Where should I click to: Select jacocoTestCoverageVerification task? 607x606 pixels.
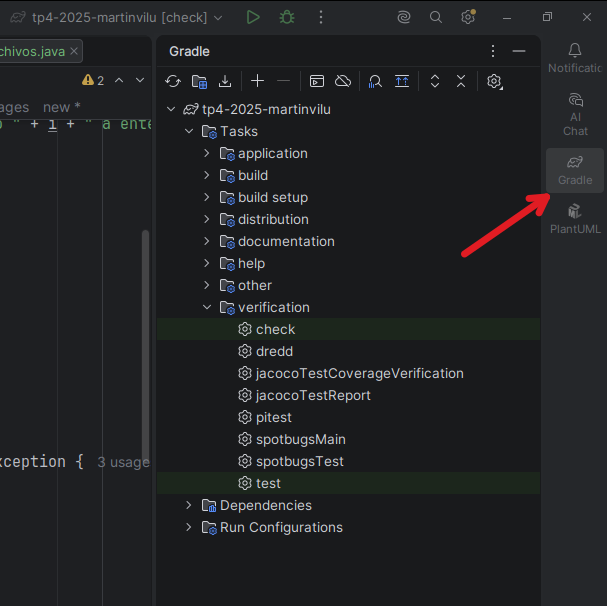[348, 373]
